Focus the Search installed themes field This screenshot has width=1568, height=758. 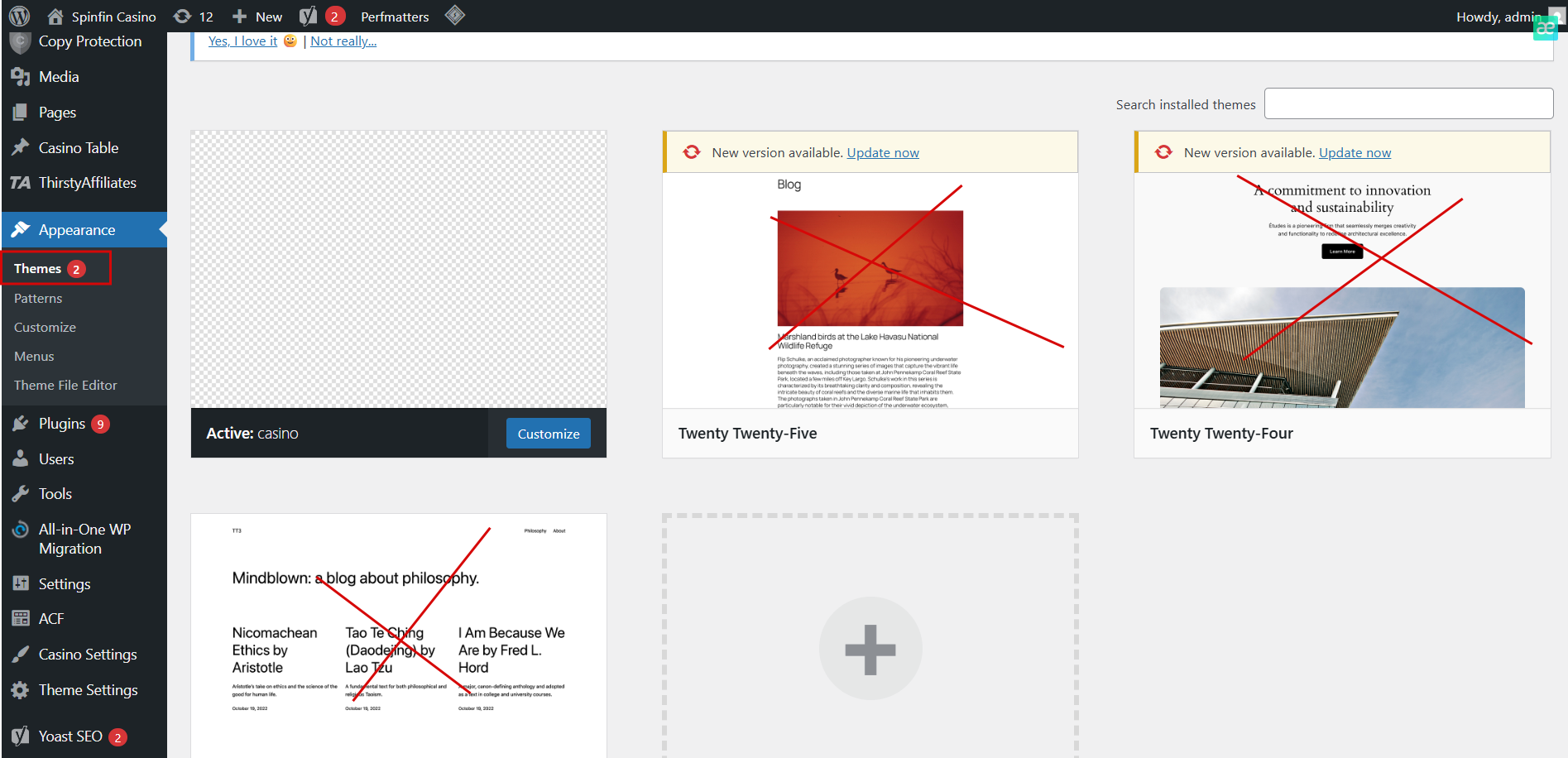pyautogui.click(x=1408, y=103)
